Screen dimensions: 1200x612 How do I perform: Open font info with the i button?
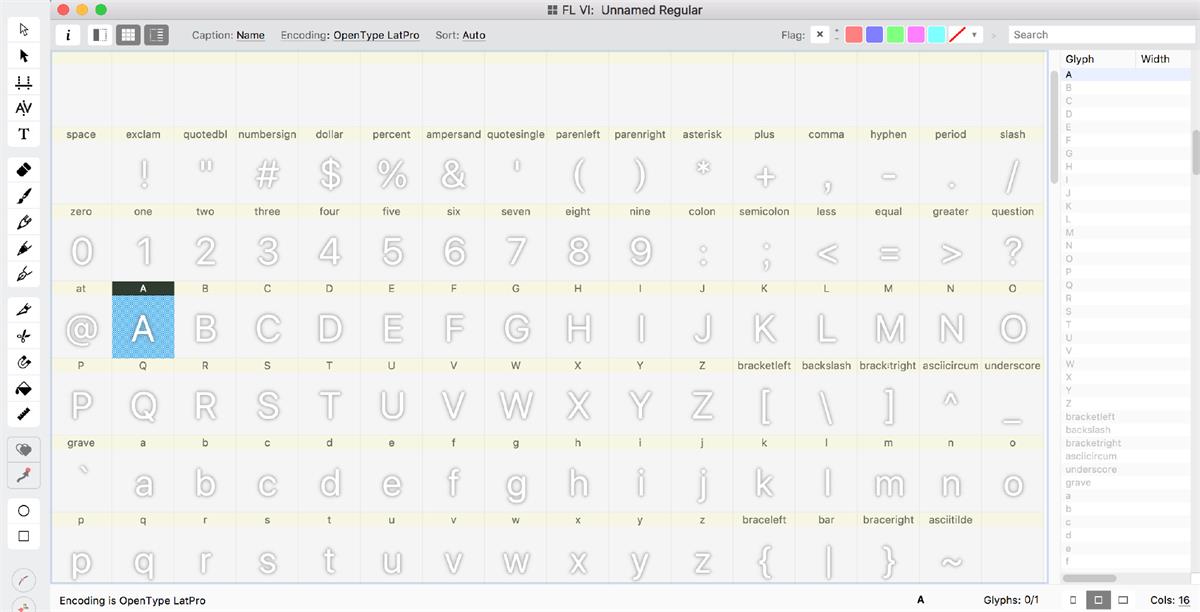(68, 34)
